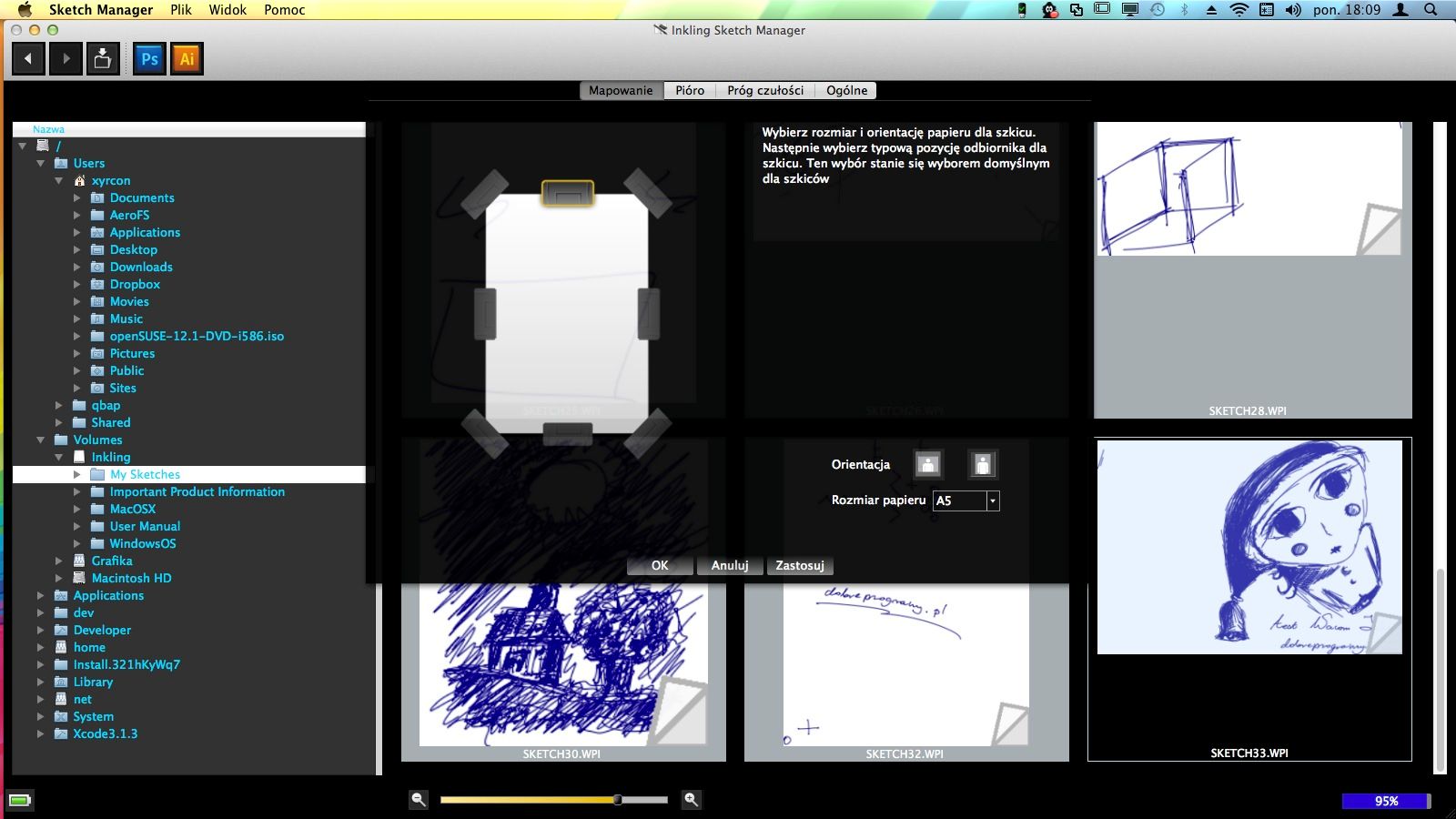Expand the My Sketches folder node
1456x819 pixels.
(x=77, y=474)
